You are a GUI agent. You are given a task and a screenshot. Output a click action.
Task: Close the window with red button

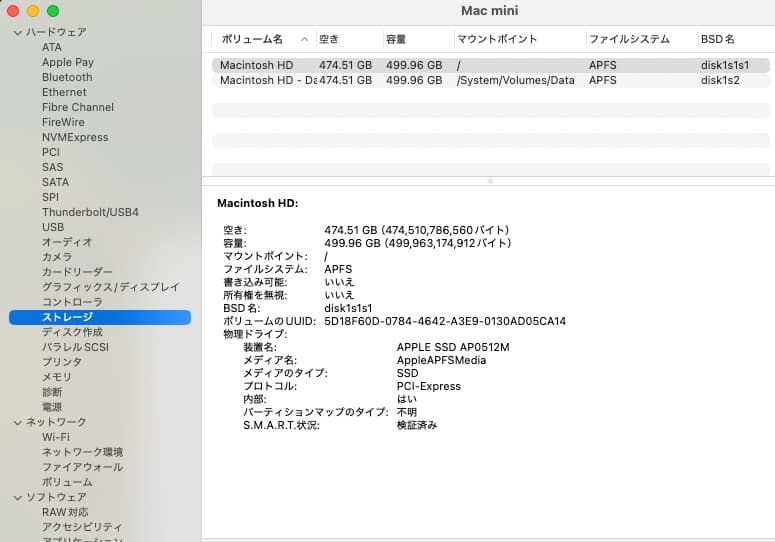point(13,11)
